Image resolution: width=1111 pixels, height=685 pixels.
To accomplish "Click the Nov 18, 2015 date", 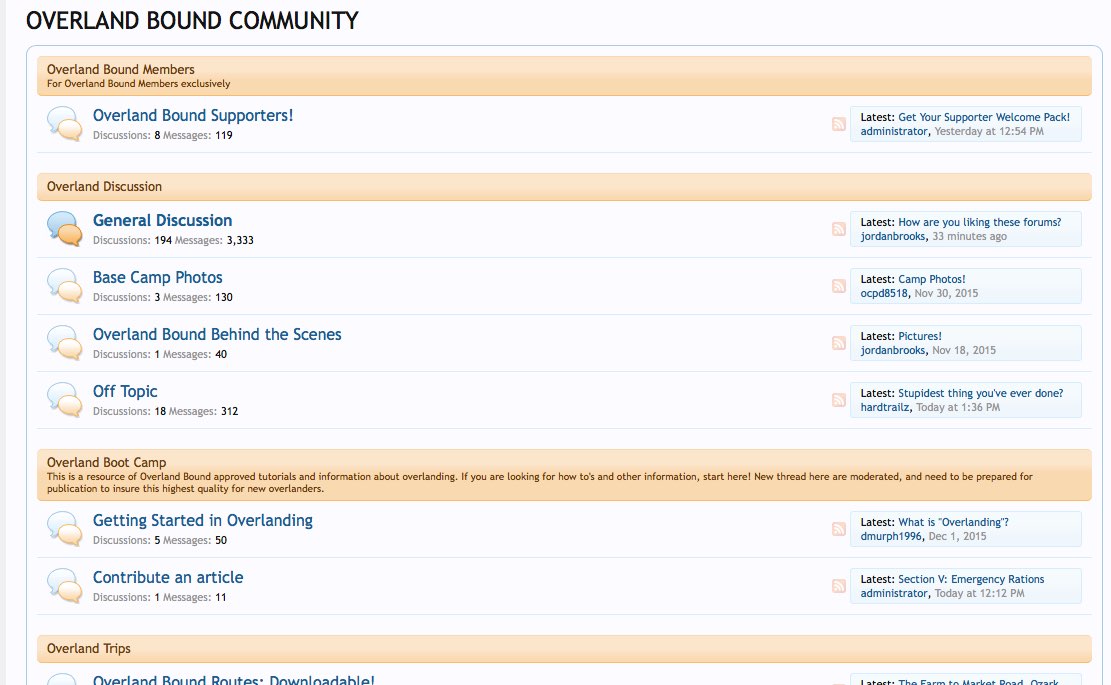I will point(964,351).
